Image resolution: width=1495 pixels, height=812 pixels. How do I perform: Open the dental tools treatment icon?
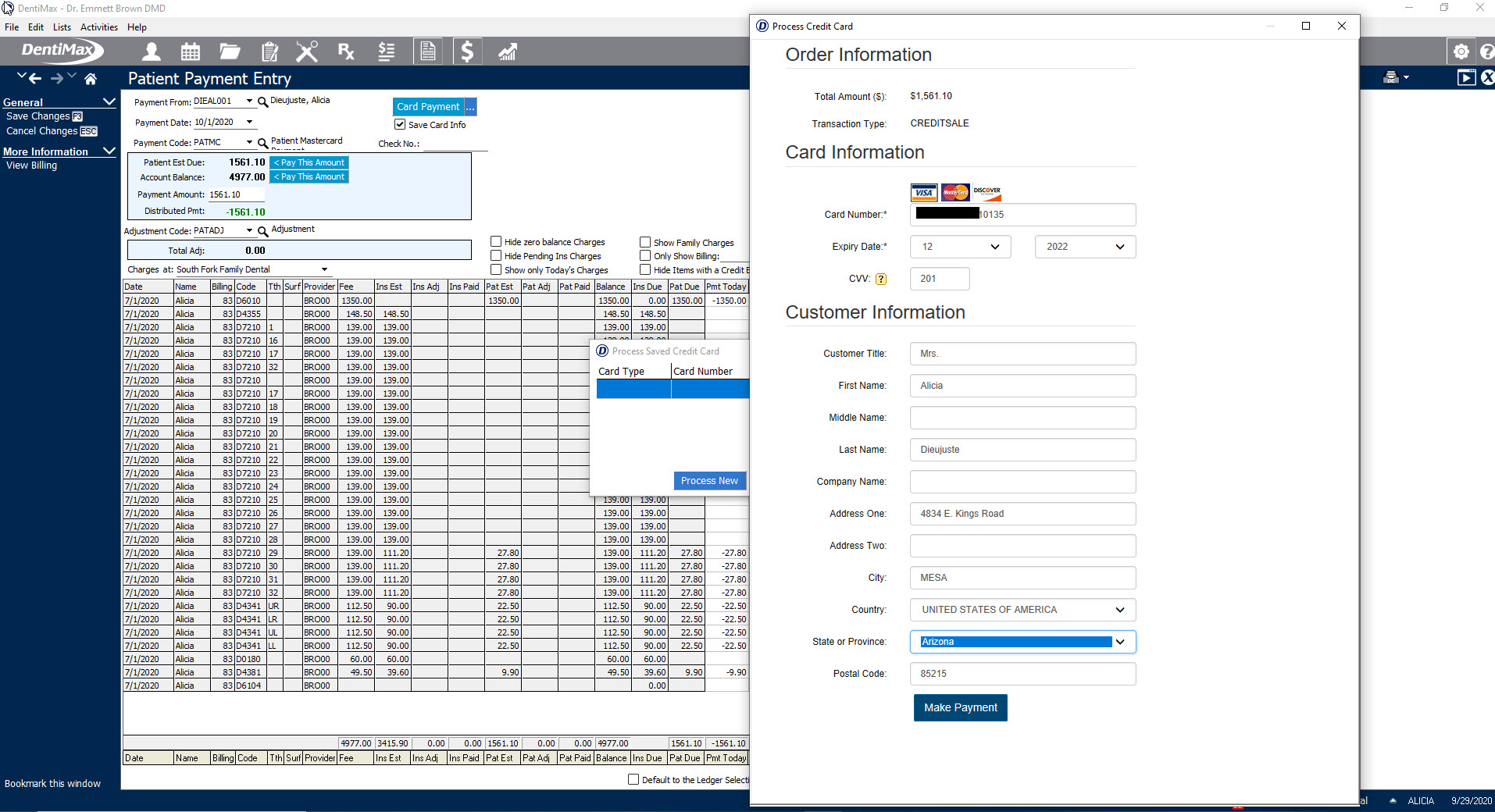pos(306,51)
